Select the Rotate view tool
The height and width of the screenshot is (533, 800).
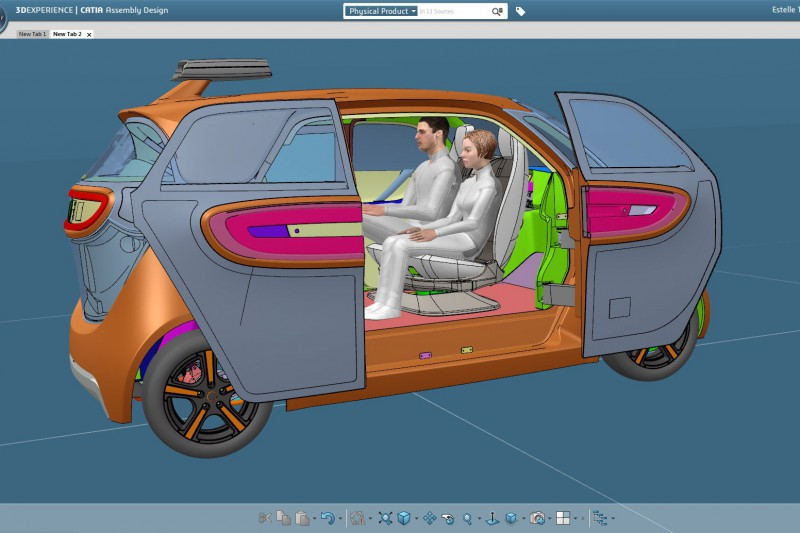[x=448, y=519]
